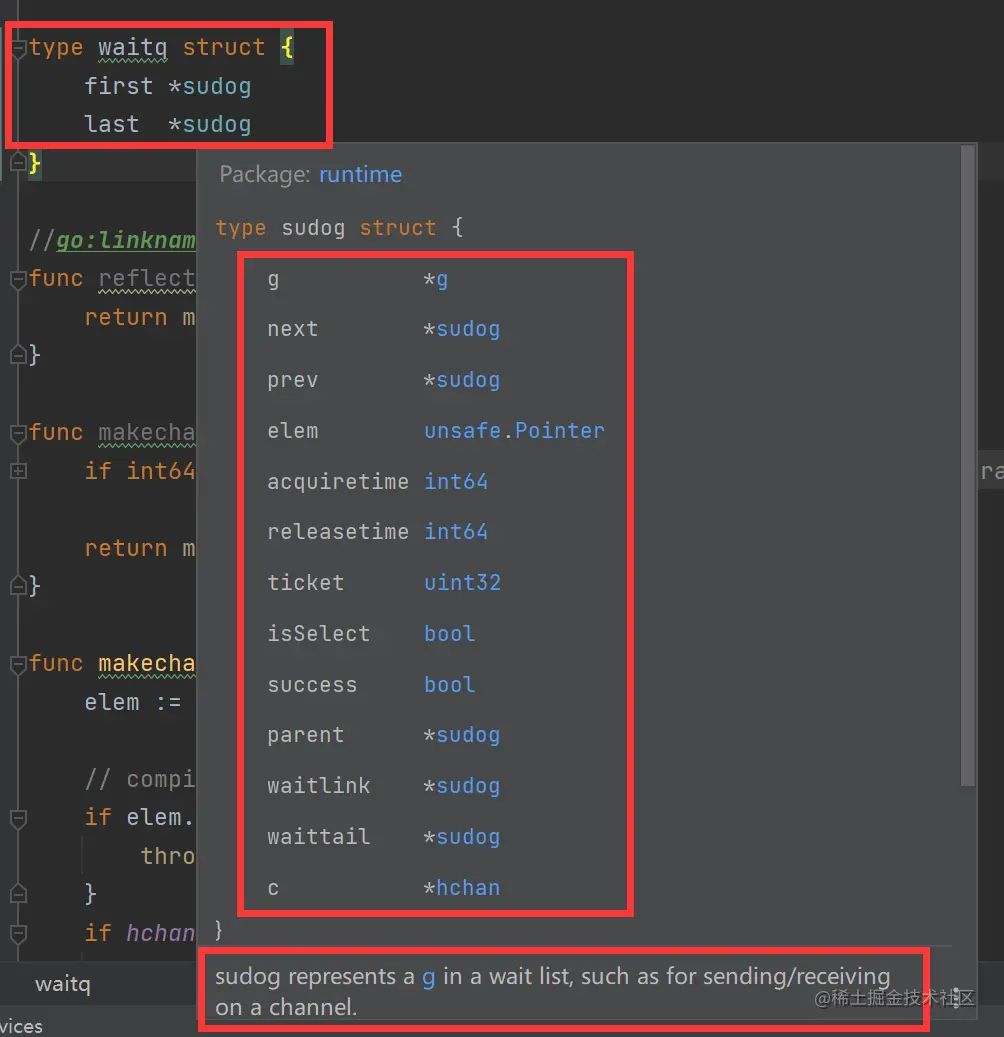This screenshot has height=1037, width=1004.
Task: Open the bool link beside success
Action: pyautogui.click(x=449, y=684)
